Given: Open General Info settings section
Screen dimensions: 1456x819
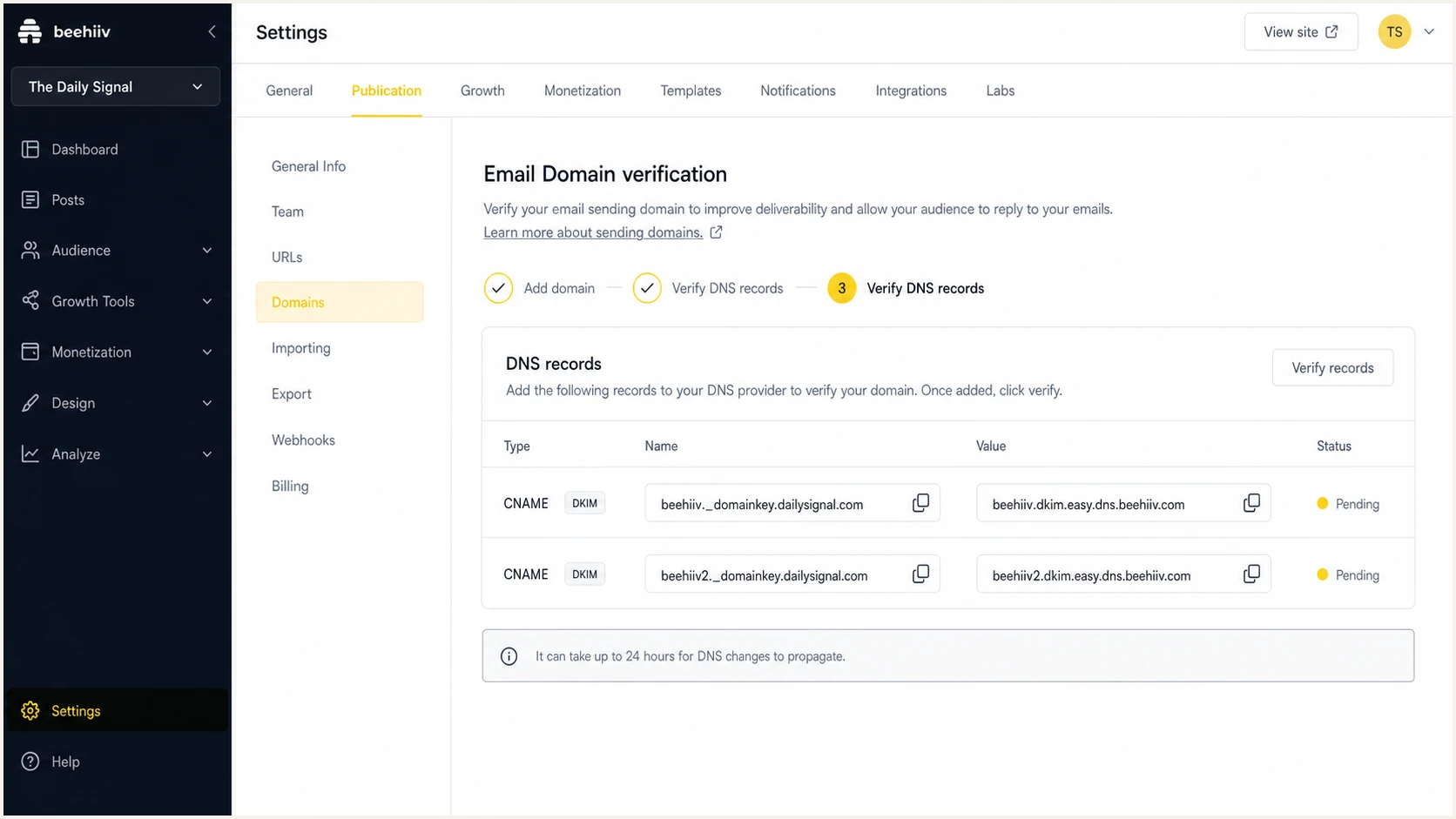Looking at the screenshot, I should (x=308, y=166).
